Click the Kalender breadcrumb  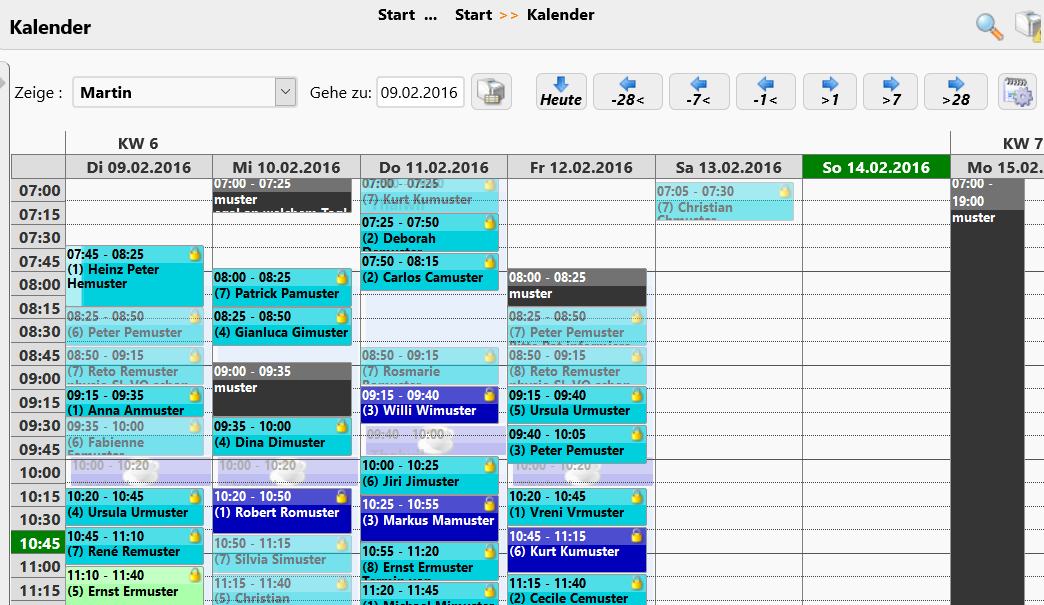pos(560,15)
